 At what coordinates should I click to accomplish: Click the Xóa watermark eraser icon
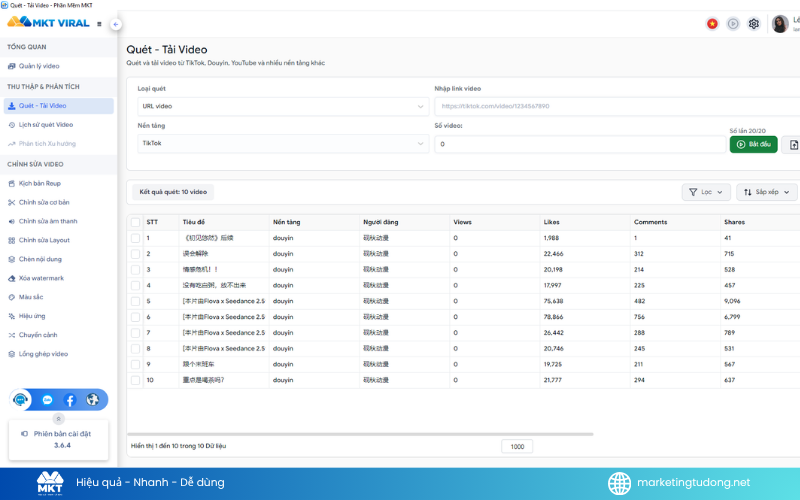tap(11, 279)
